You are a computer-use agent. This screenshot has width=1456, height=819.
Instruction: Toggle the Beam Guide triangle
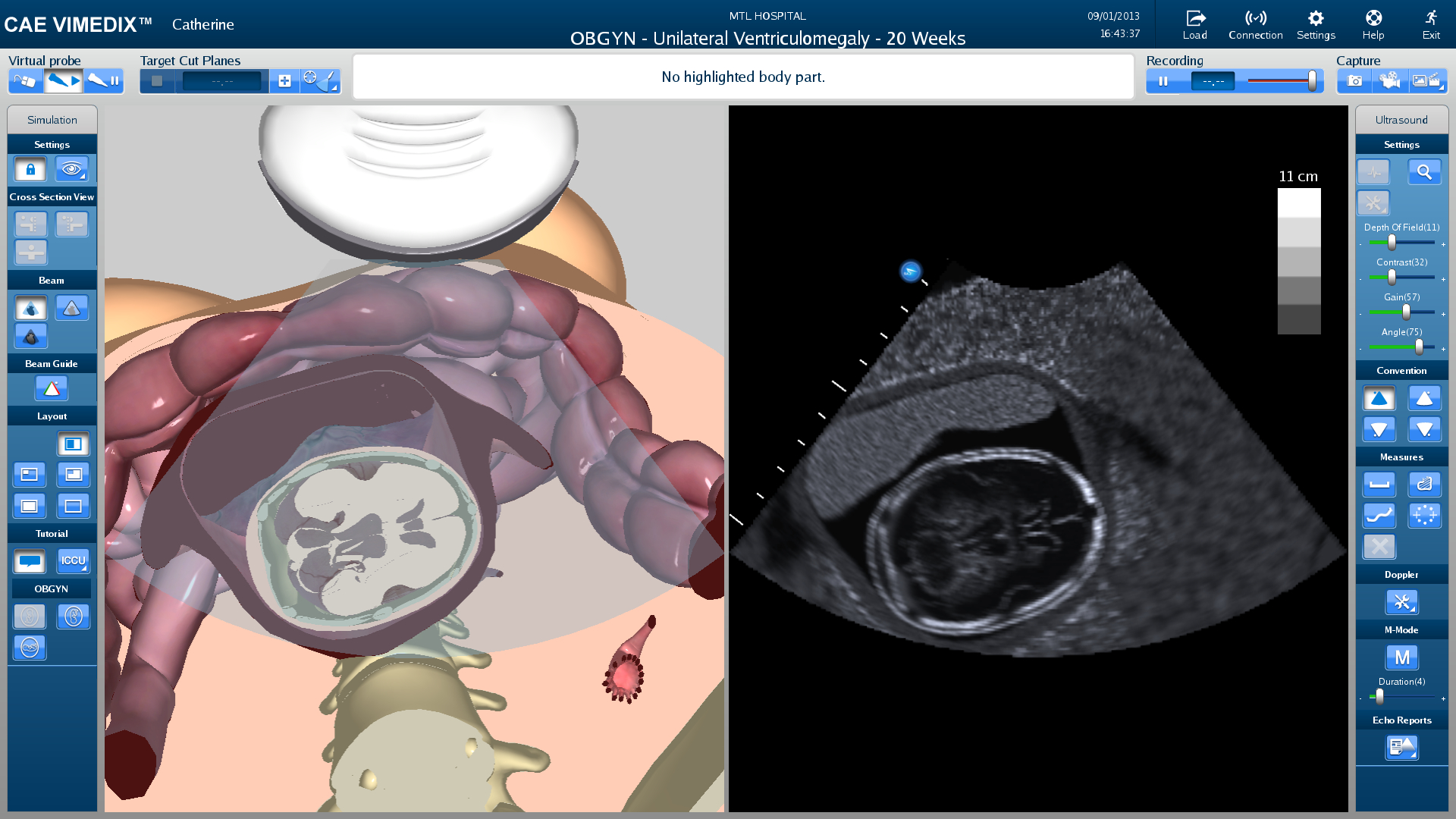[x=52, y=388]
